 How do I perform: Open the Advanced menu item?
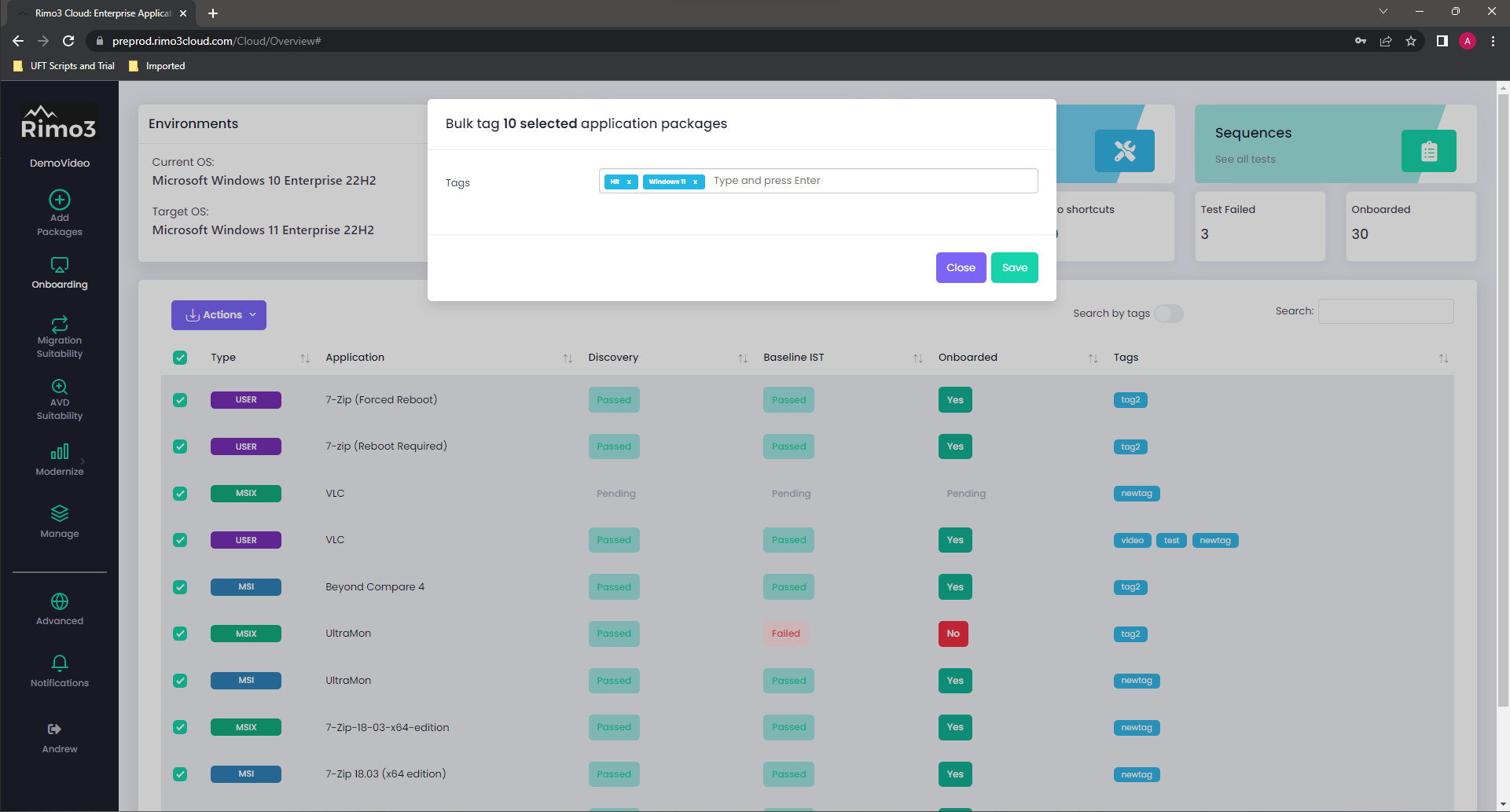click(x=60, y=609)
